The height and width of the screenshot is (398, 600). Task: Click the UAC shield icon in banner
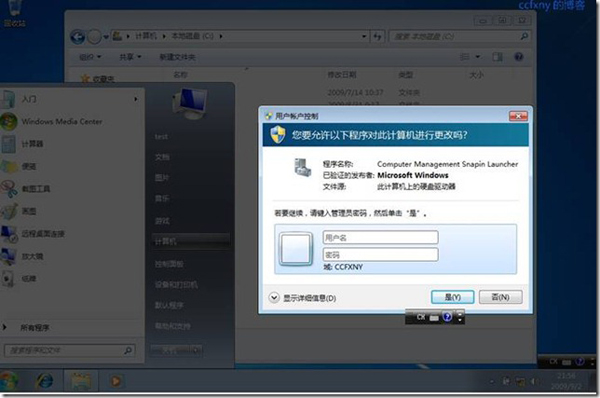pyautogui.click(x=278, y=135)
